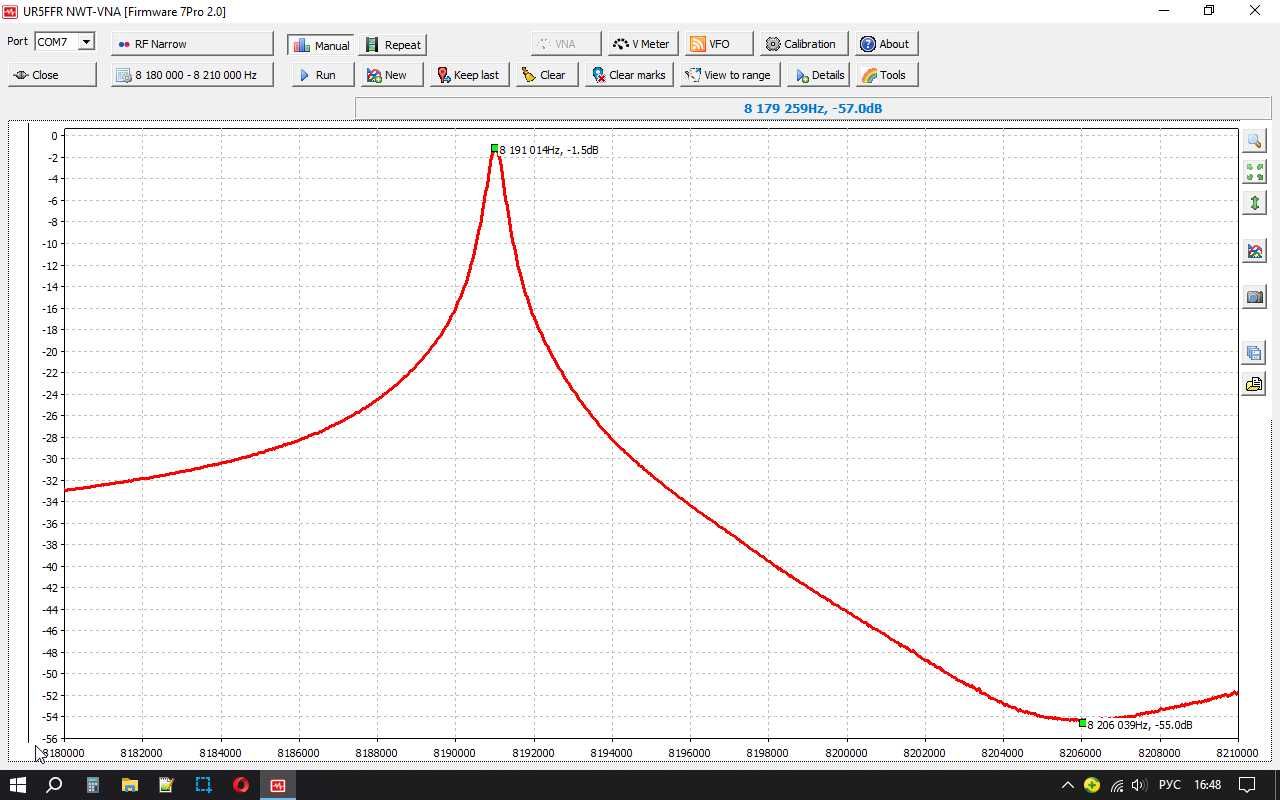The image size is (1280, 800).
Task: Open the Tools menu button
Action: click(887, 75)
